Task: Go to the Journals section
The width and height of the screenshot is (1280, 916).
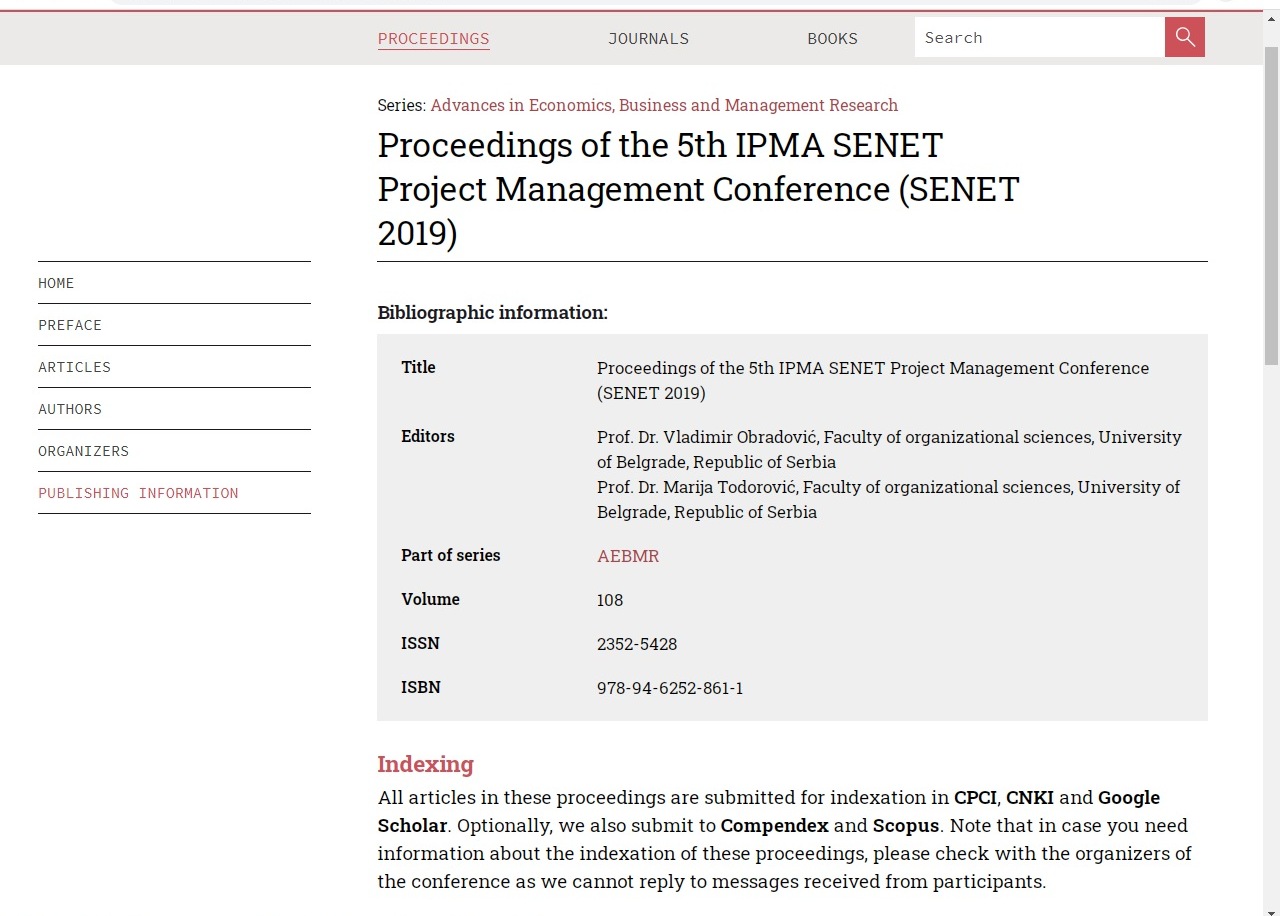Action: tap(648, 39)
